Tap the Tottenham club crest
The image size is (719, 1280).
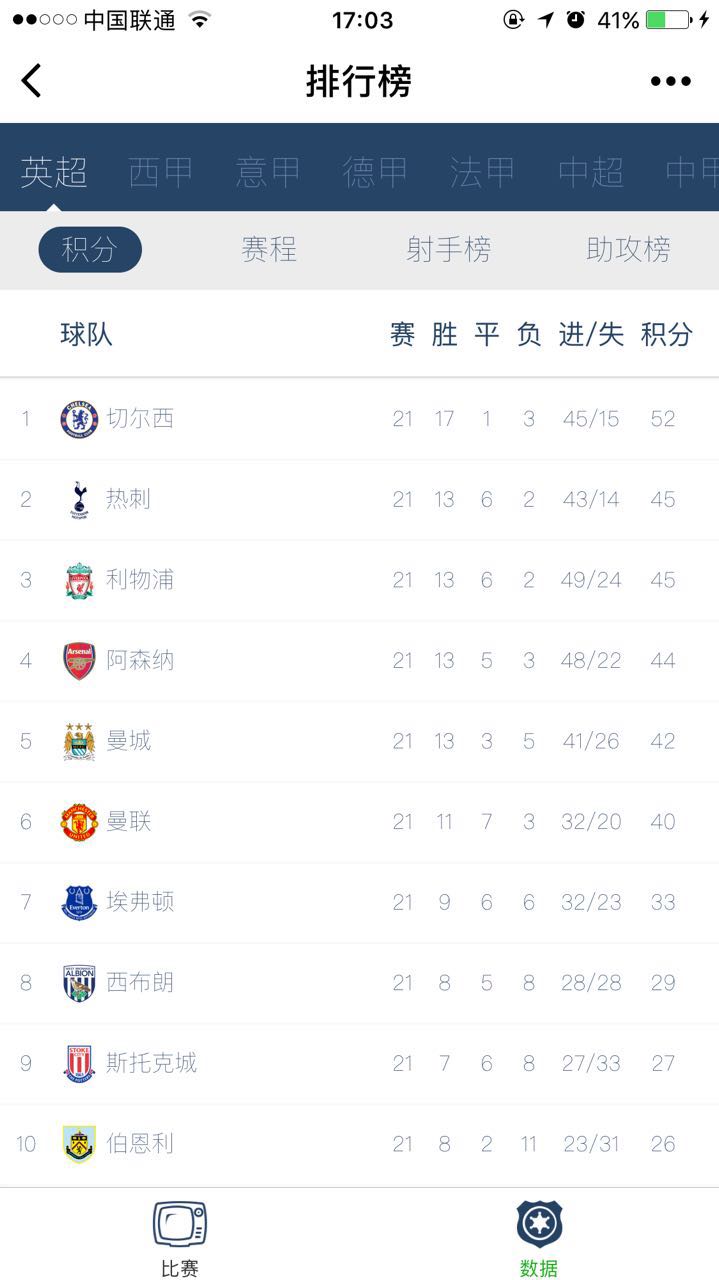(79, 500)
